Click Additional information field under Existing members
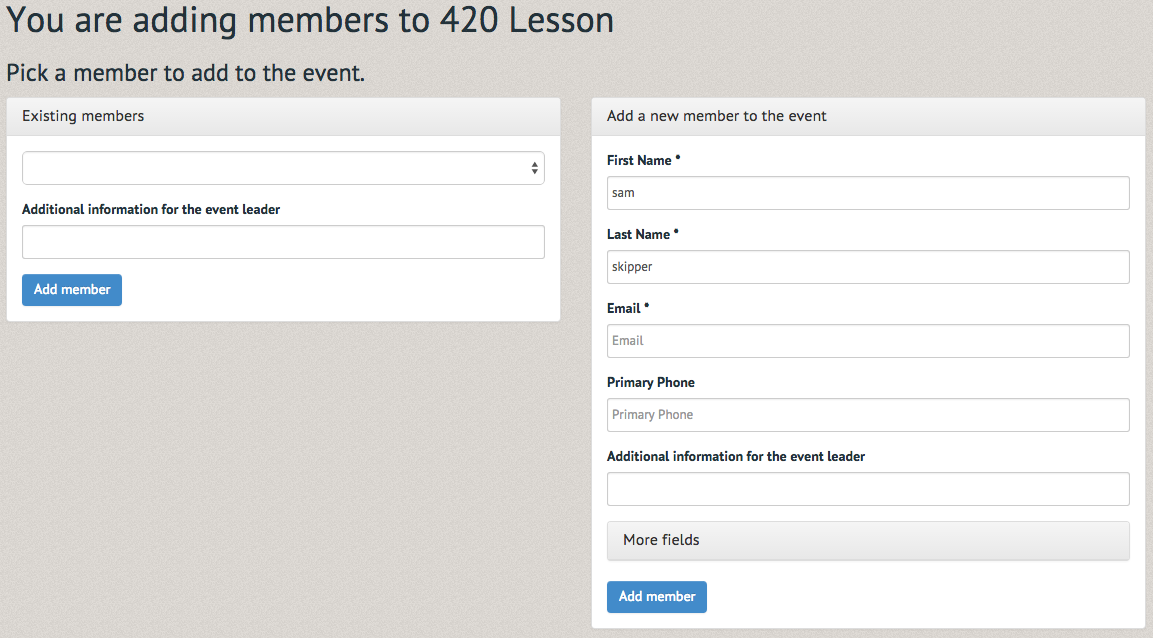The image size is (1153, 638). point(283,242)
